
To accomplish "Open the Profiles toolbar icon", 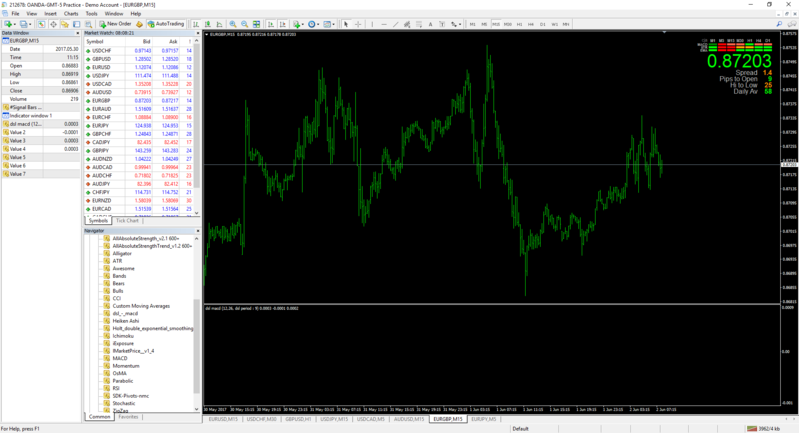I will 25,24.
